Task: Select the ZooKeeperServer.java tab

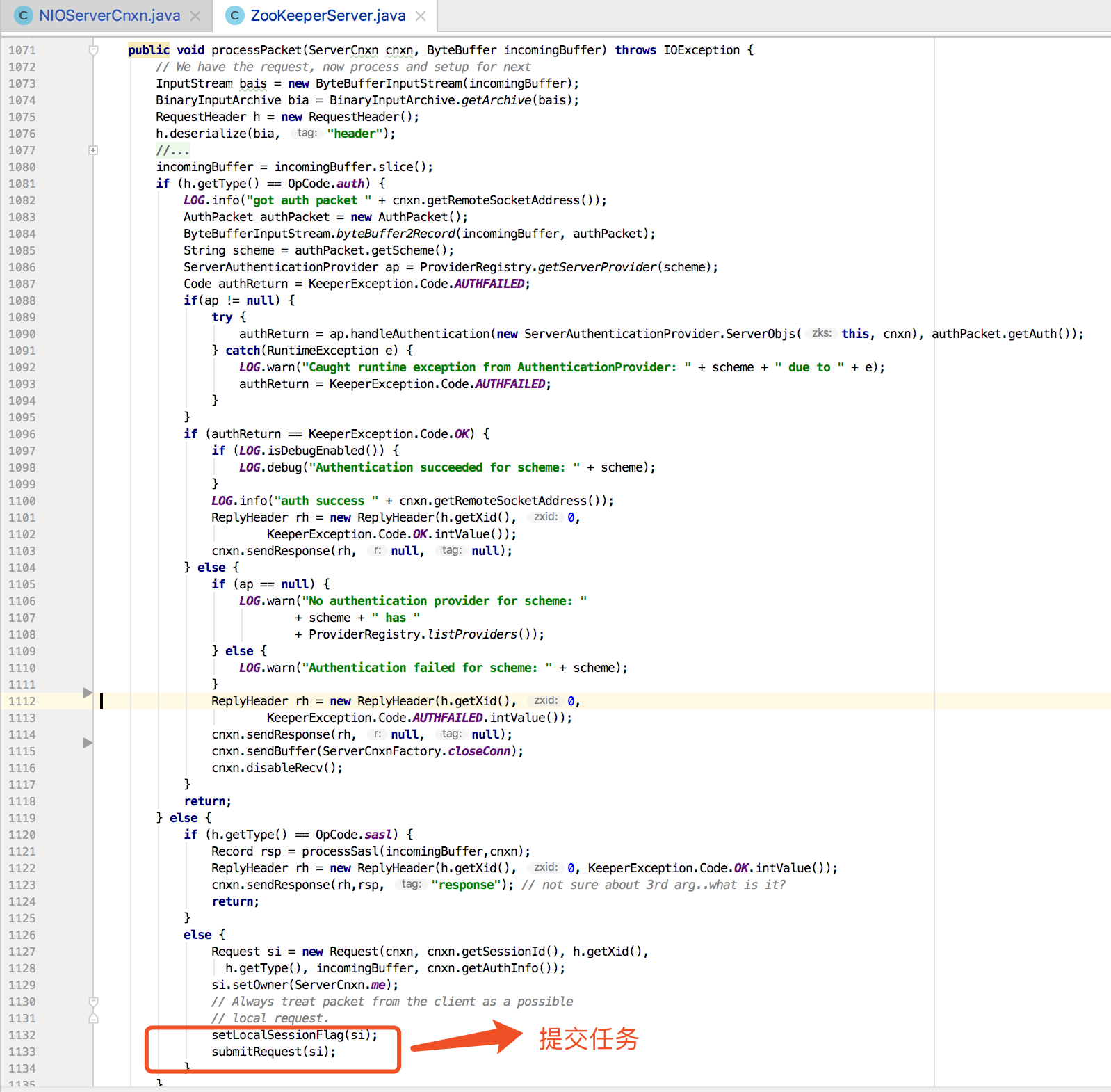Action: (x=327, y=15)
